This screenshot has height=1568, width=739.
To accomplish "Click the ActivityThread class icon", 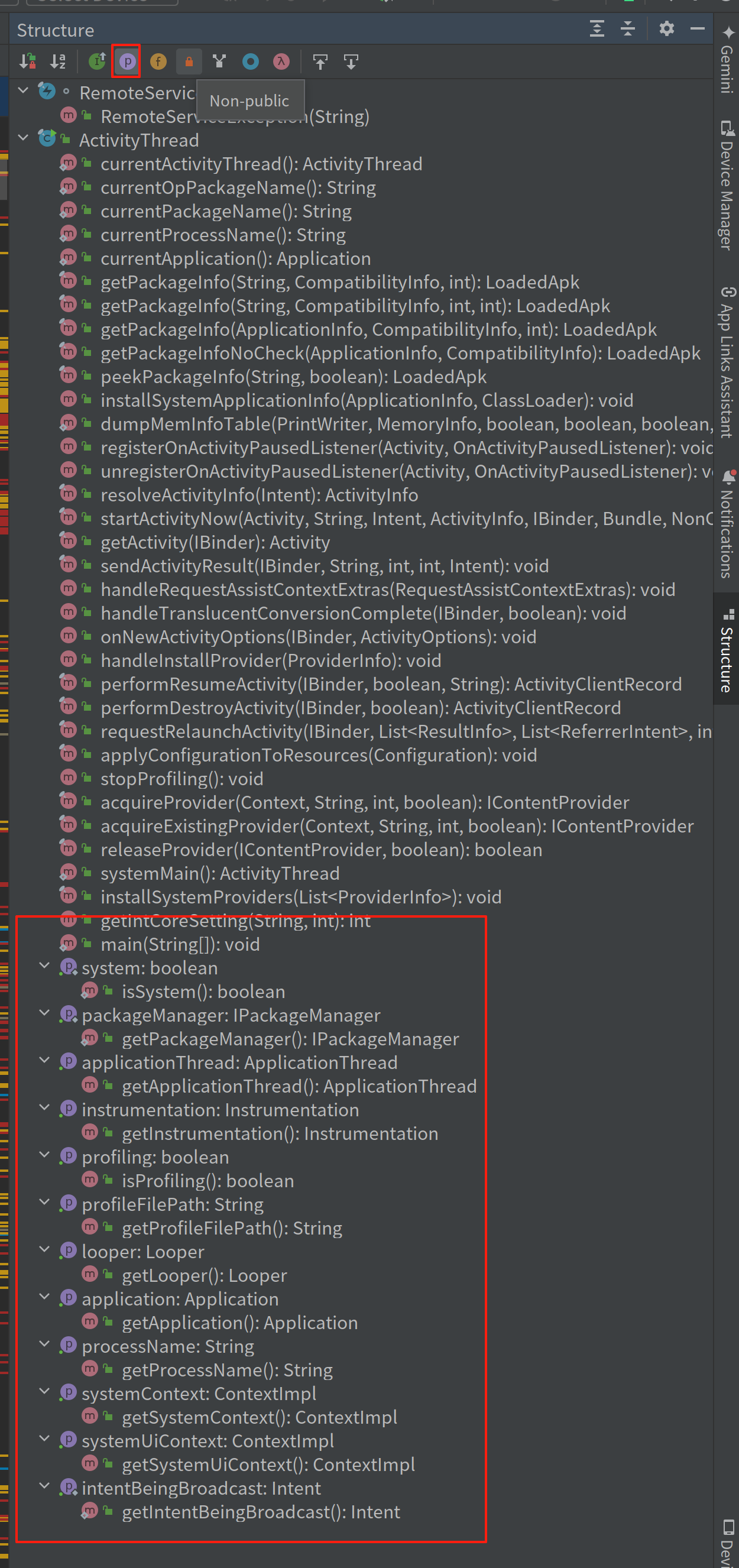I will pyautogui.click(x=47, y=139).
